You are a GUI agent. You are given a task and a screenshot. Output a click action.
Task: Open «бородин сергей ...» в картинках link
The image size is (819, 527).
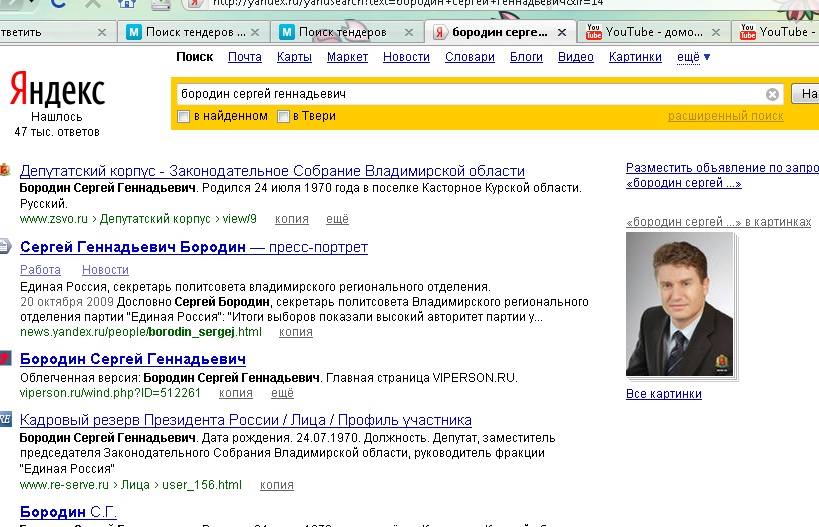point(719,222)
